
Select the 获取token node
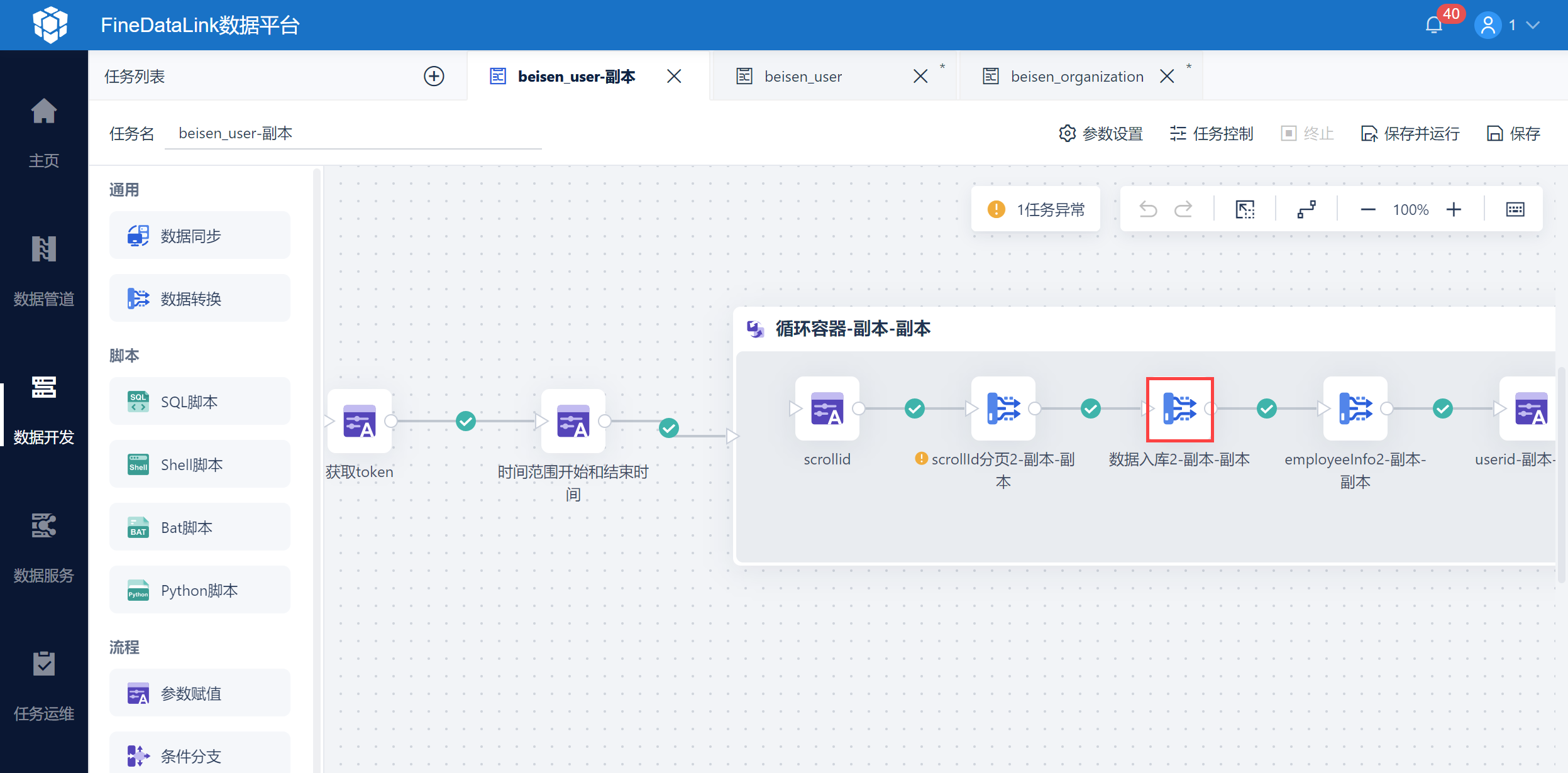(x=359, y=421)
